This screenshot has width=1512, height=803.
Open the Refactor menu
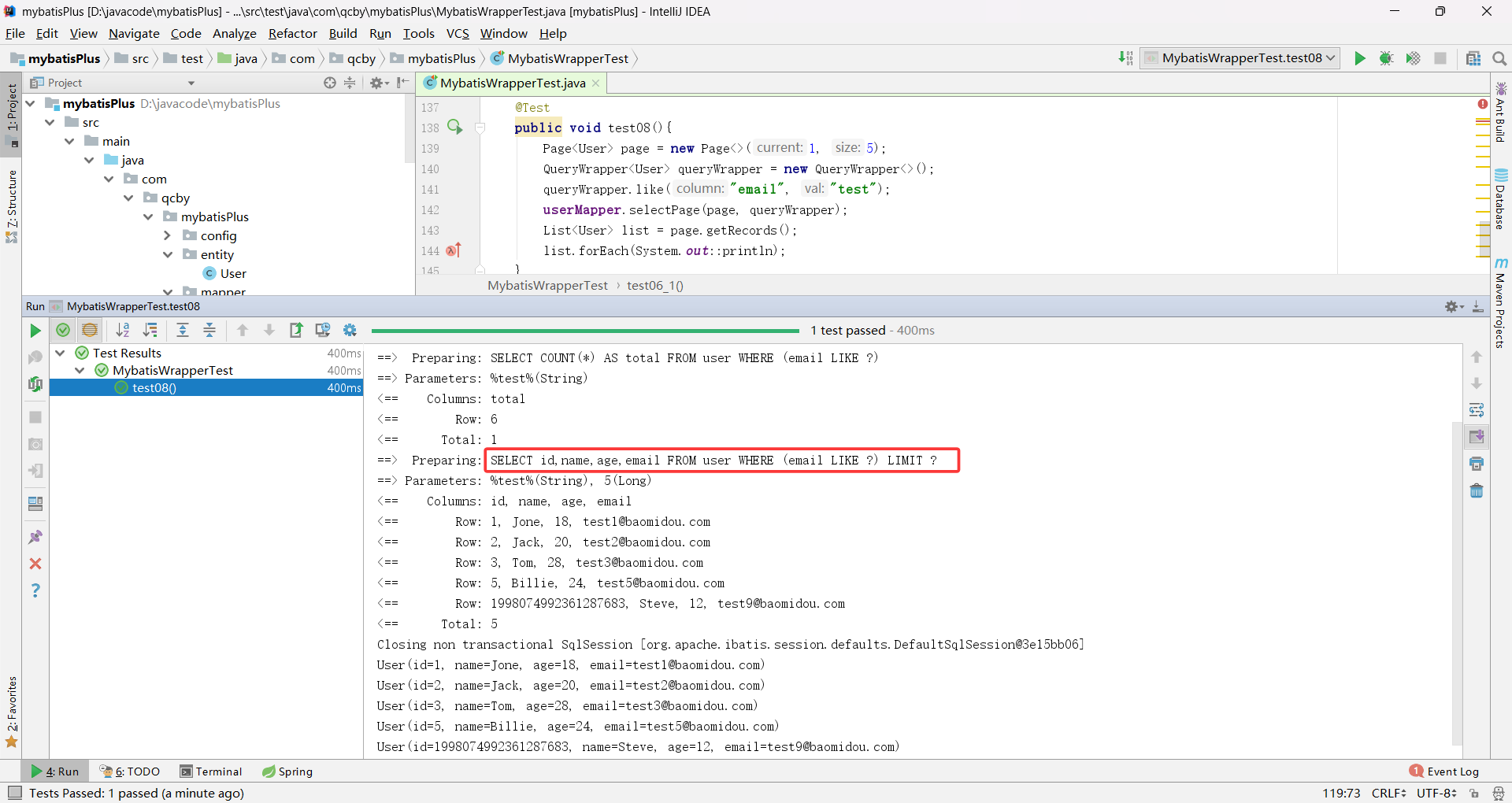(x=292, y=34)
